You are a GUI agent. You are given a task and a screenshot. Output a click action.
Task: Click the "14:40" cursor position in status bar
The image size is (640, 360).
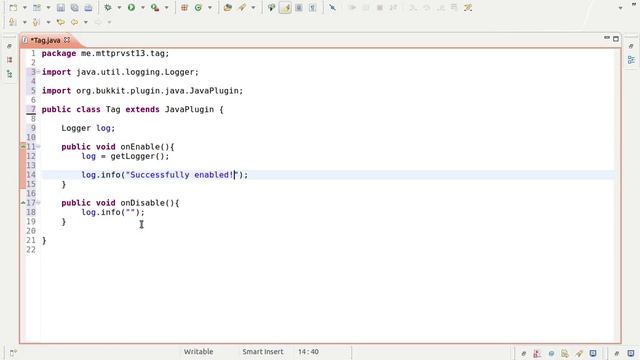point(308,351)
